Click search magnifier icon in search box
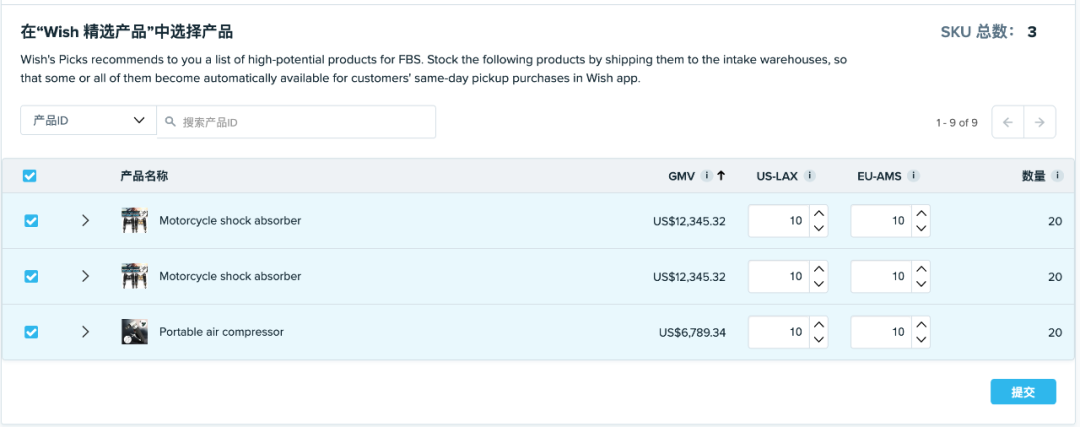The image size is (1080, 427). click(x=171, y=122)
